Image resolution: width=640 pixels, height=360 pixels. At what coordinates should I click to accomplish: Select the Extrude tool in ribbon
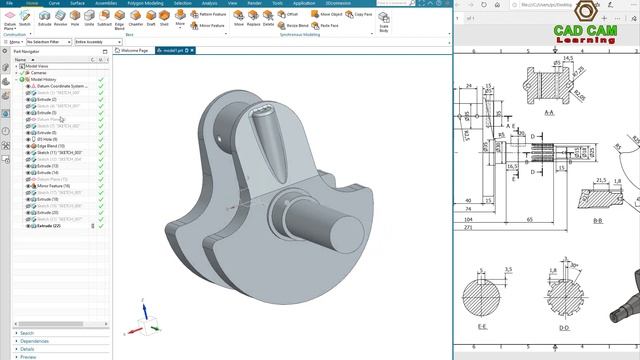click(44, 18)
